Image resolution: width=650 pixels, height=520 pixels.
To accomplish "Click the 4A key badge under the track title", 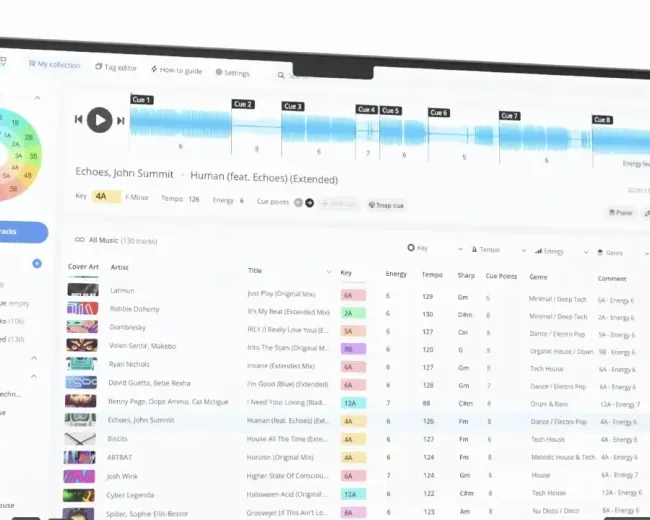I will [x=107, y=196].
